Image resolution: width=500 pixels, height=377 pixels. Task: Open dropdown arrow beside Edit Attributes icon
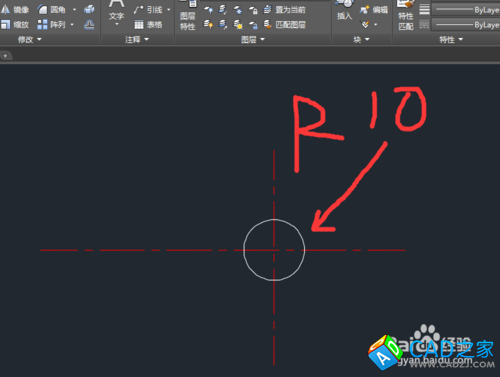376,25
